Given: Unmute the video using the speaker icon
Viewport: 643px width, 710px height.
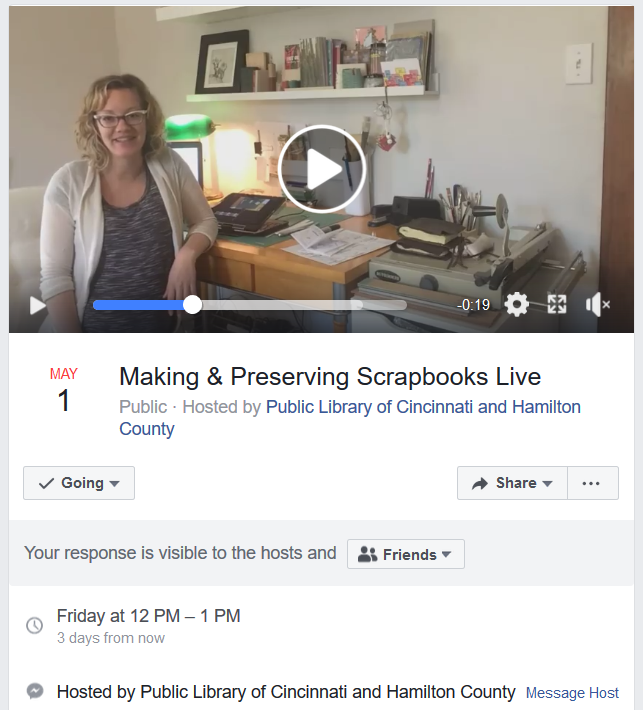Looking at the screenshot, I should [597, 304].
